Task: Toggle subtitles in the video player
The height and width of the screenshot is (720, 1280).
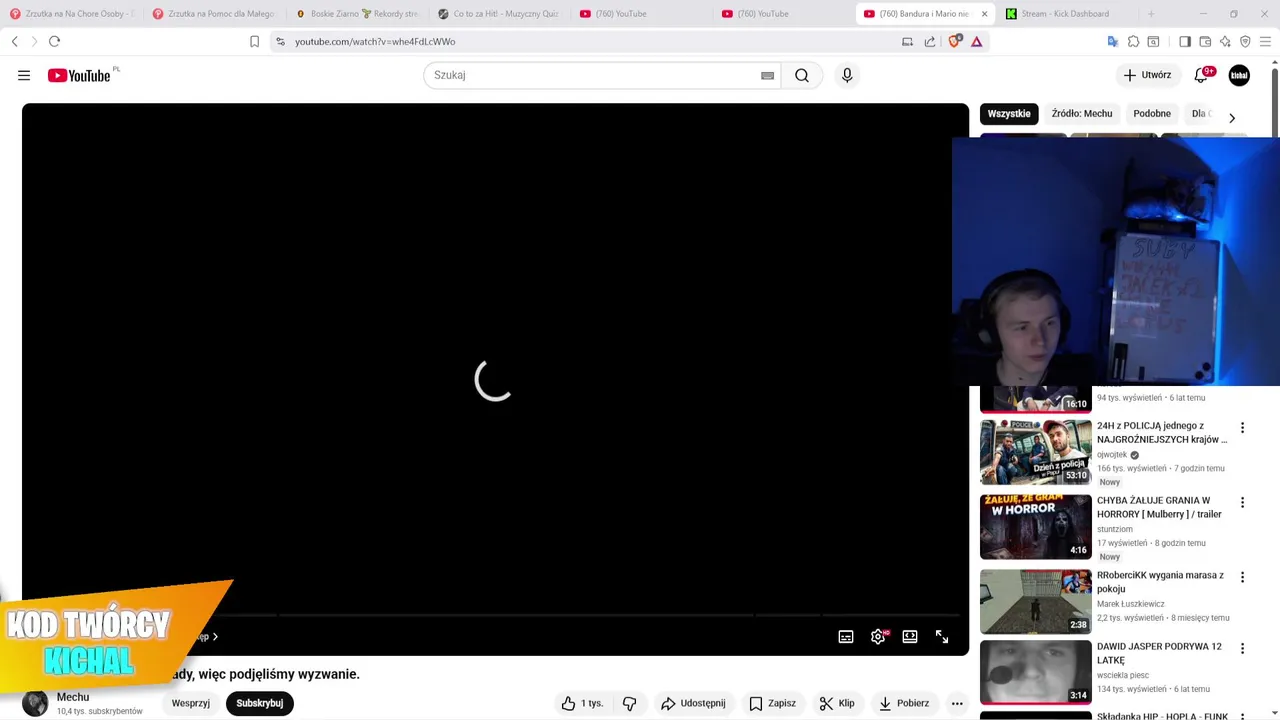Action: click(846, 637)
